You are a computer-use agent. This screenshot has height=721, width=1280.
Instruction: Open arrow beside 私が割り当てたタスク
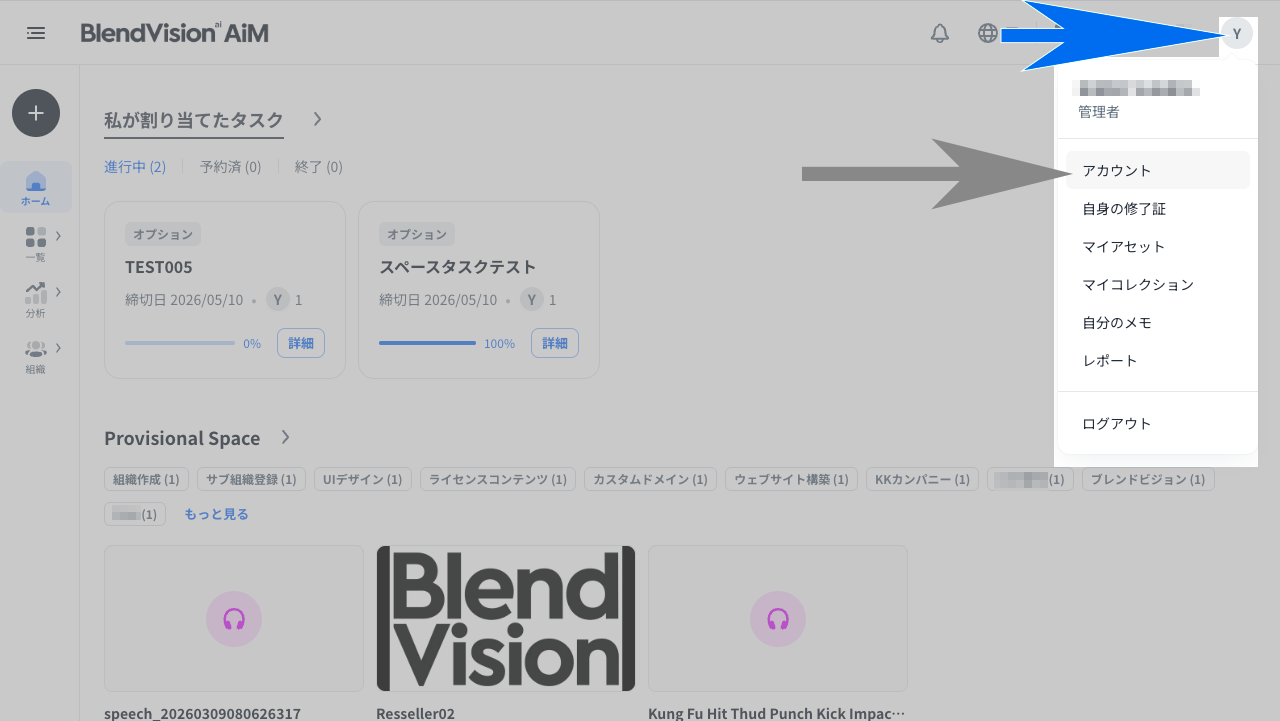317,119
